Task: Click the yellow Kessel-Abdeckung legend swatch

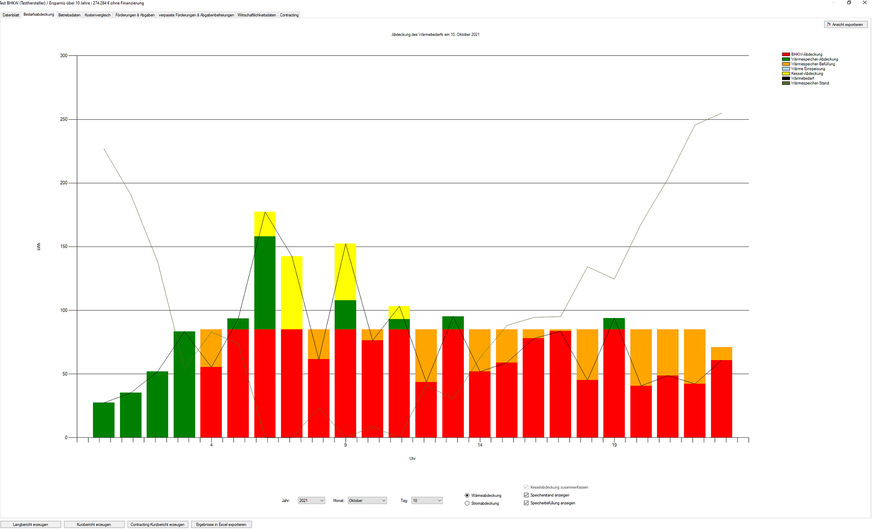Action: [x=785, y=73]
